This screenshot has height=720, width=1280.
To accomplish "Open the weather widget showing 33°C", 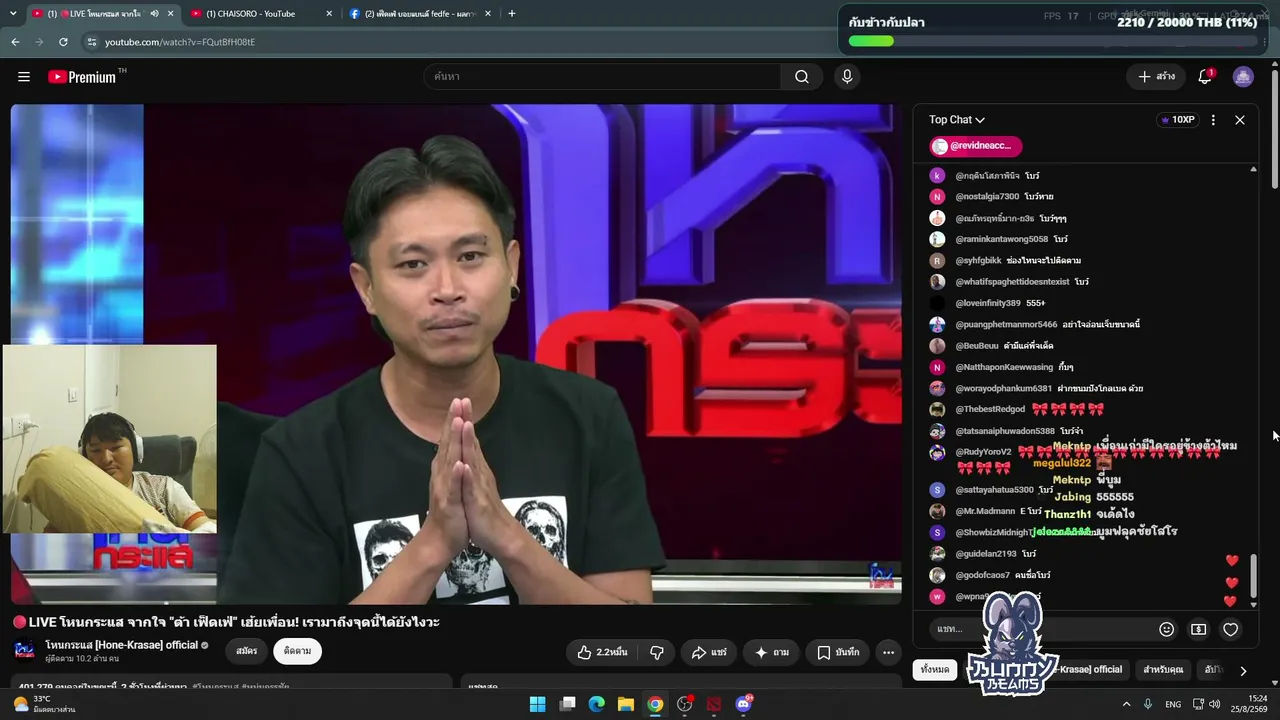I will pos(45,704).
